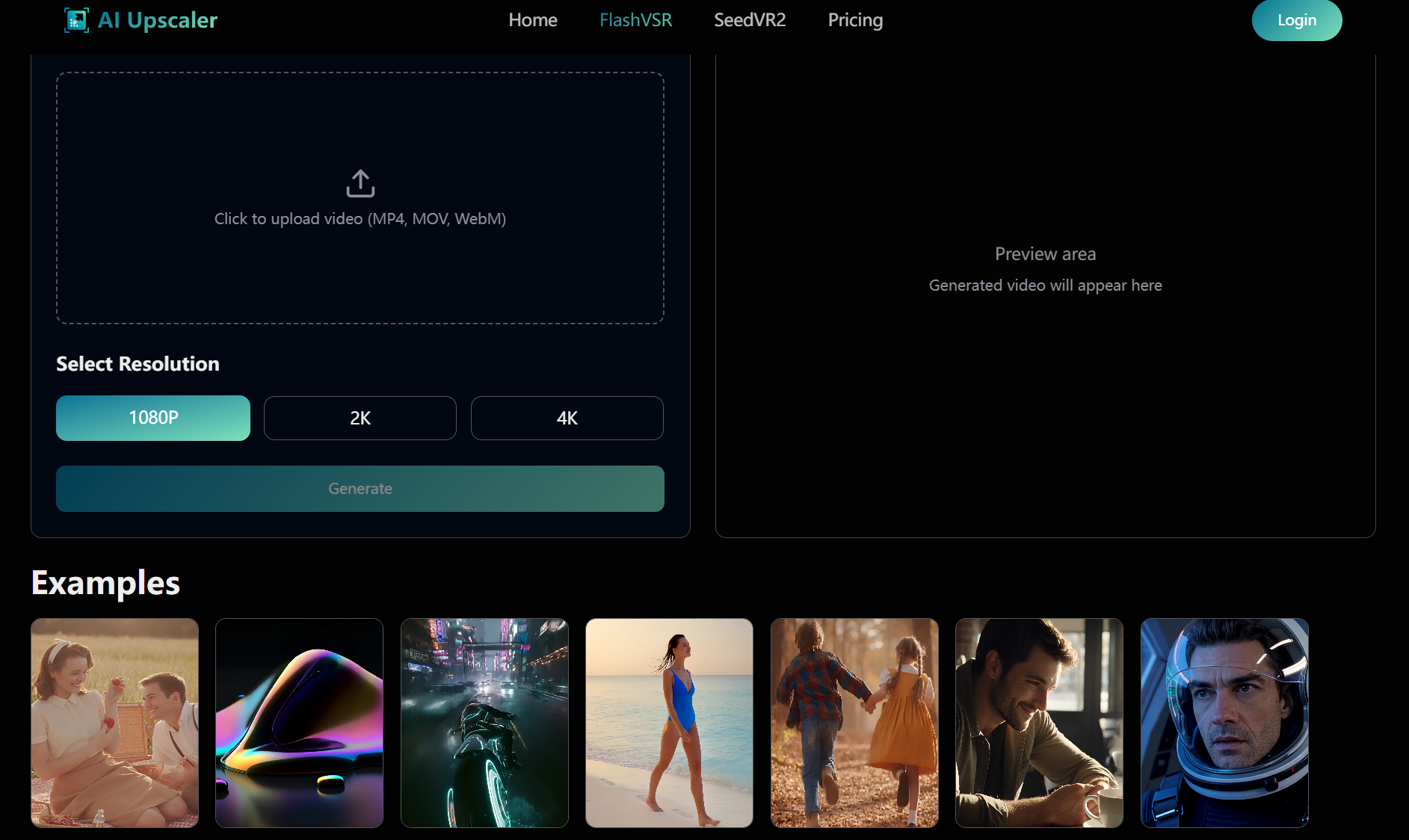Viewport: 1409px width, 840px height.
Task: Open the neon motorcycle city example
Action: (484, 722)
